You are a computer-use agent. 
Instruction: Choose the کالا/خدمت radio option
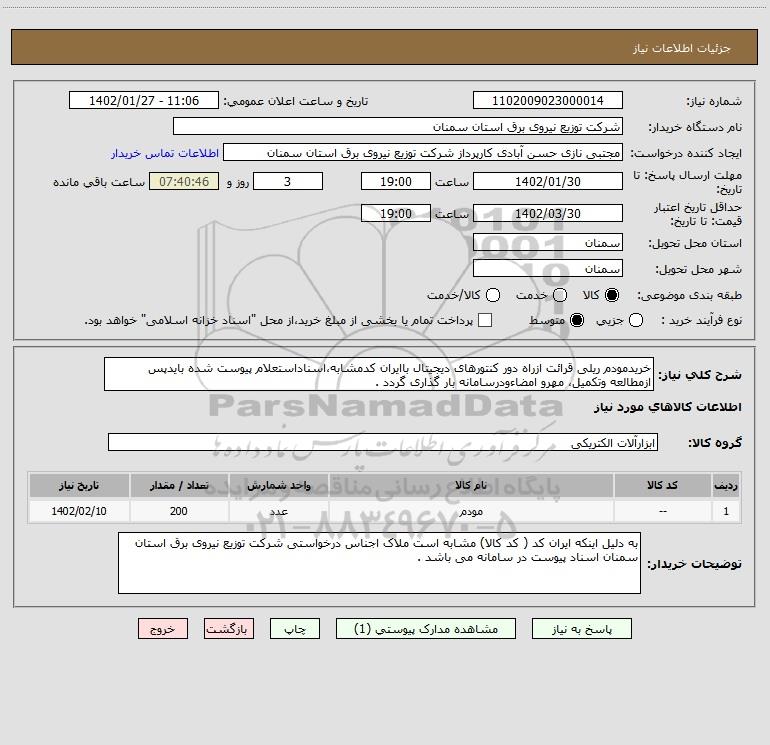(493, 295)
